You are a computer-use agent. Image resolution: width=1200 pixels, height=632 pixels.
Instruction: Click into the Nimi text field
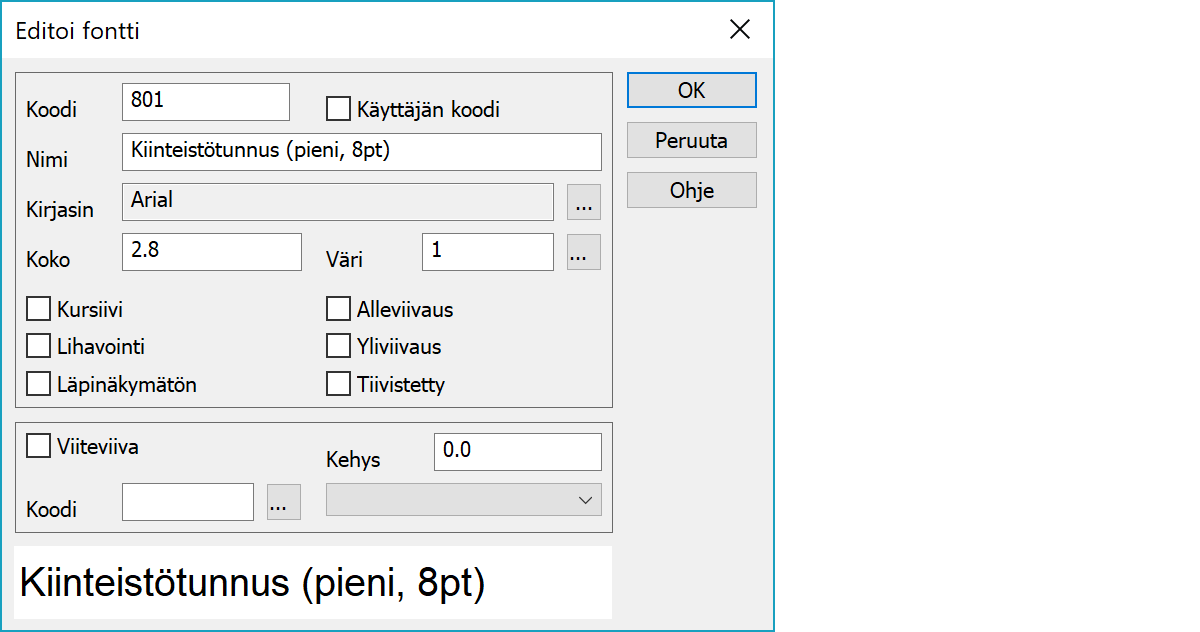pos(361,152)
